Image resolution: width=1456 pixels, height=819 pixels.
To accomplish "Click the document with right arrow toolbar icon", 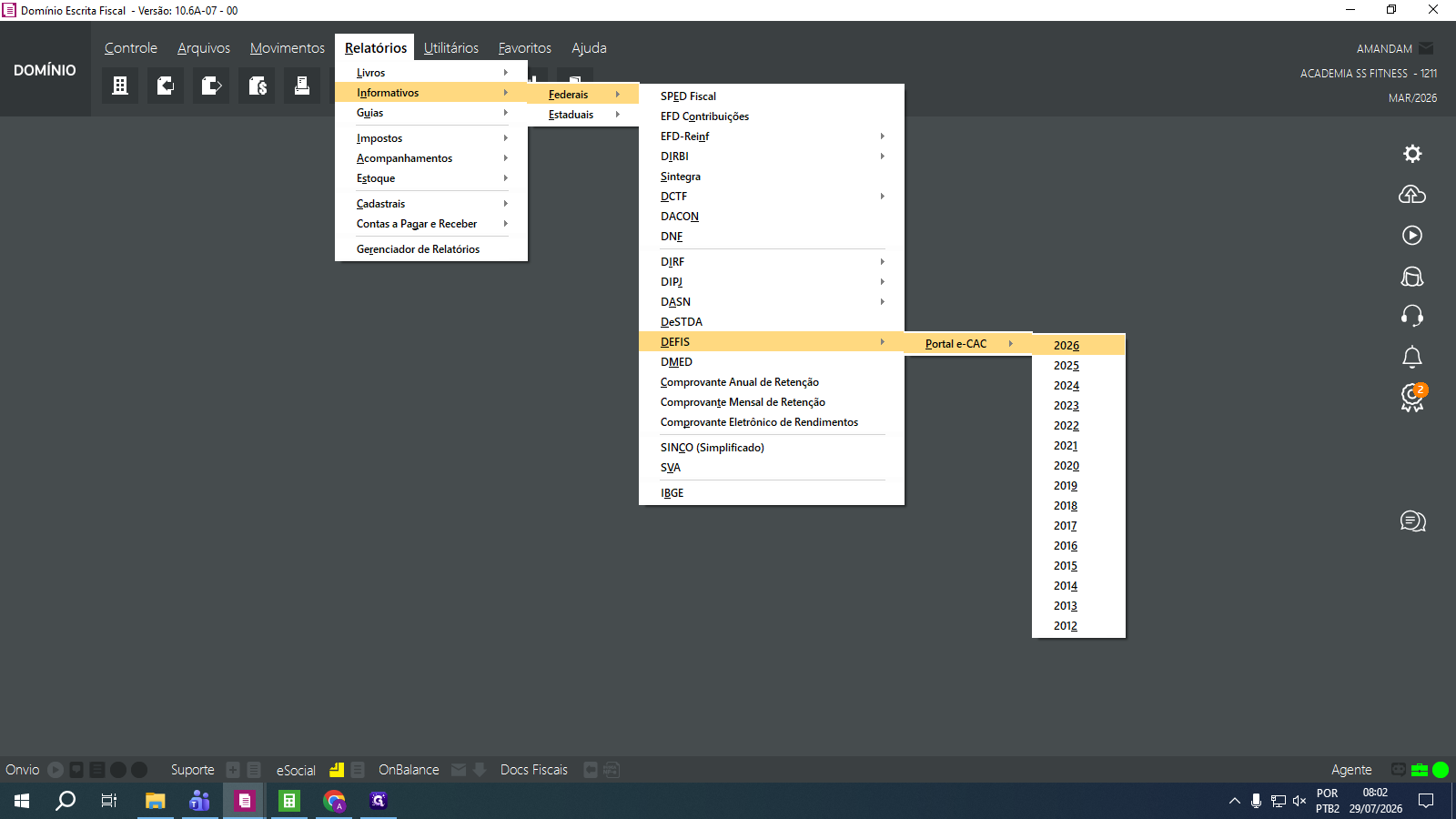I will click(211, 86).
